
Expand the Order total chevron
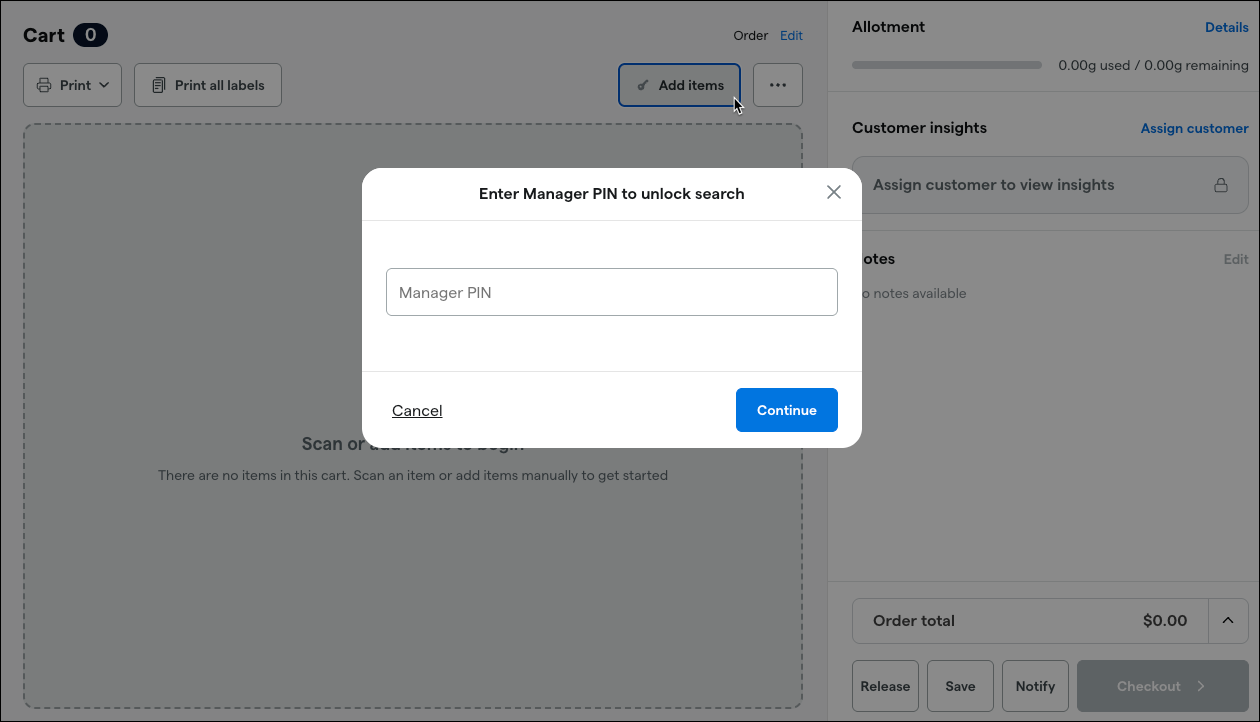click(x=1228, y=621)
